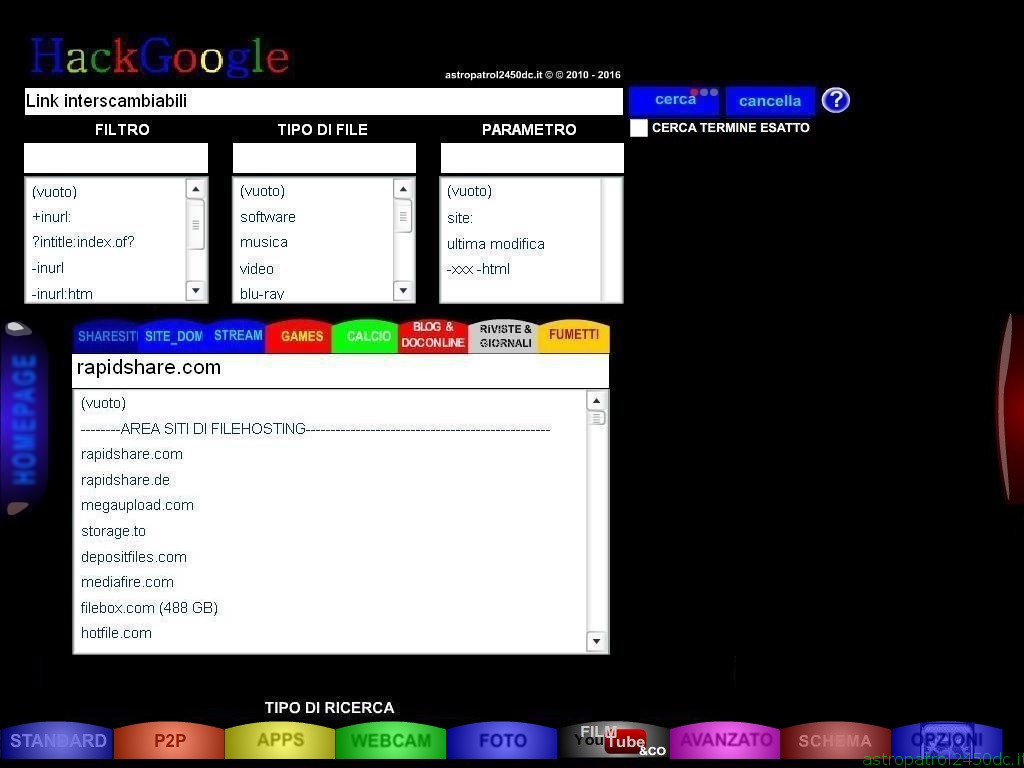1024x768 pixels.
Task: Click the cerca search button
Action: (x=675, y=100)
